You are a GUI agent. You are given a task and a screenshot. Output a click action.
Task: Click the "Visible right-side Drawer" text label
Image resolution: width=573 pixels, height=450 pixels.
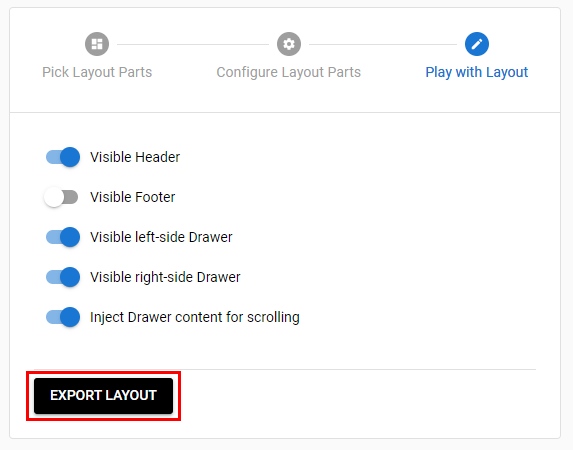click(x=165, y=277)
